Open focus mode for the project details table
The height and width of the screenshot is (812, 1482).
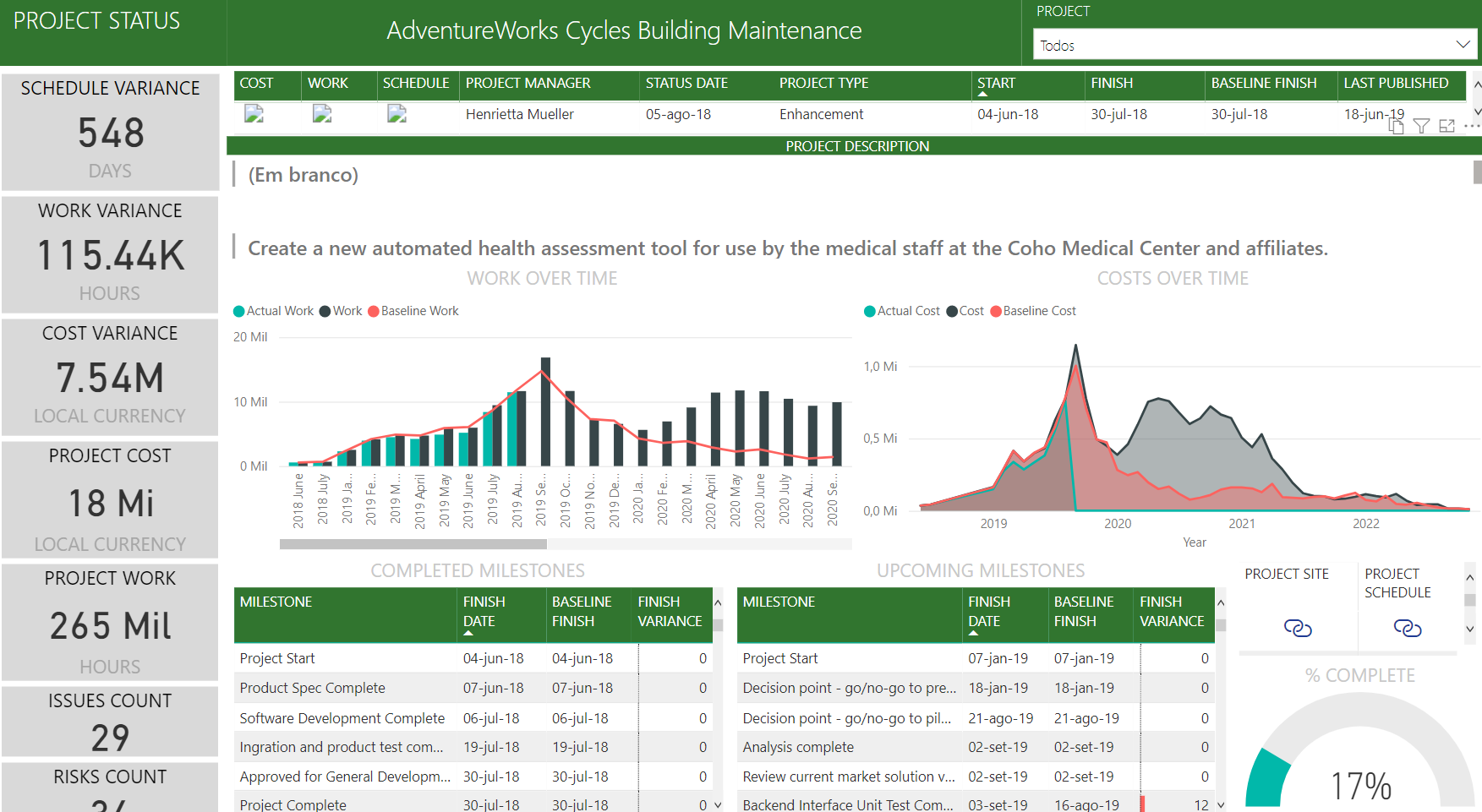(1447, 126)
